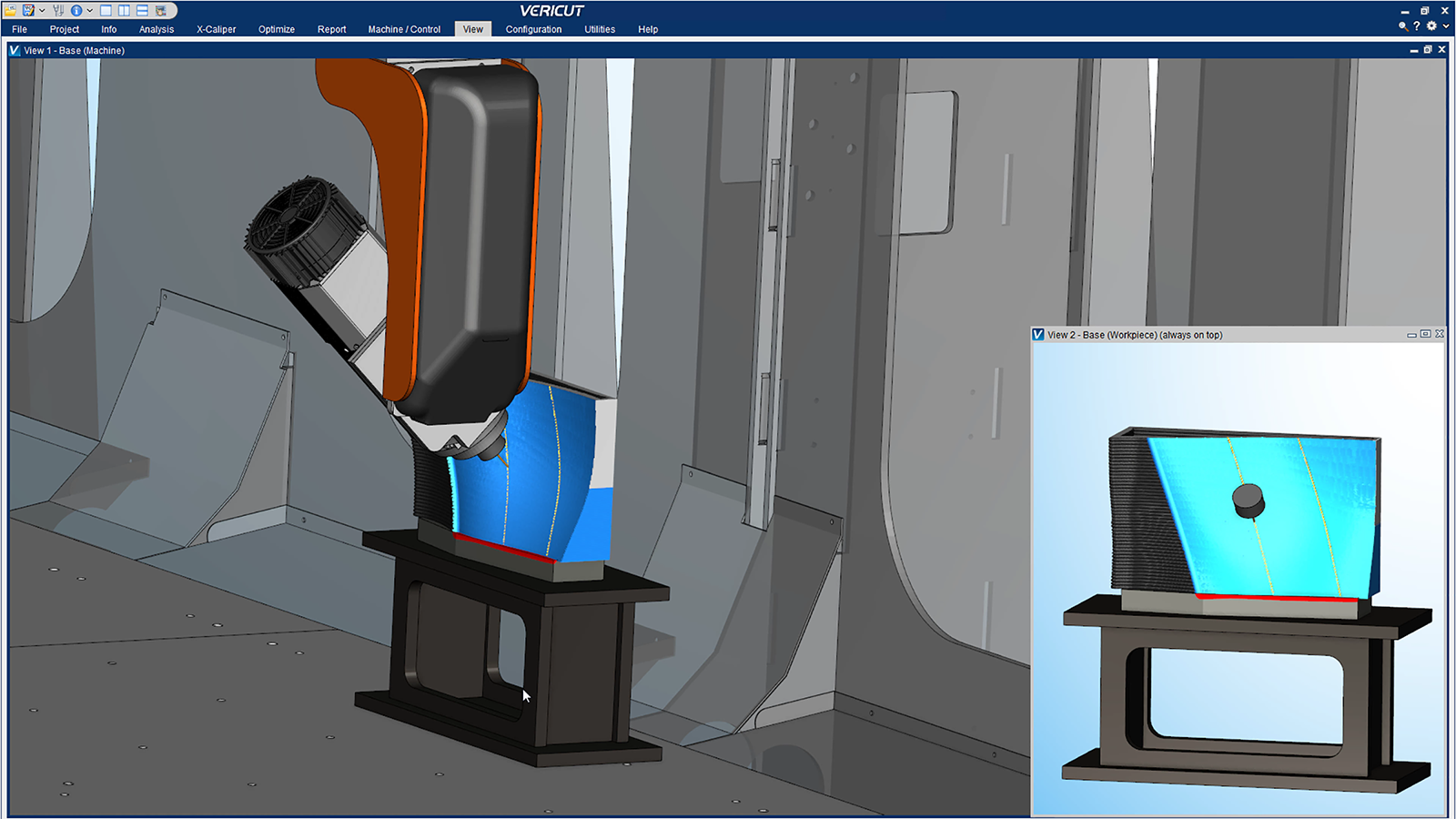This screenshot has width=1456, height=819.
Task: Select the two-column view layout icon
Action: point(124,11)
